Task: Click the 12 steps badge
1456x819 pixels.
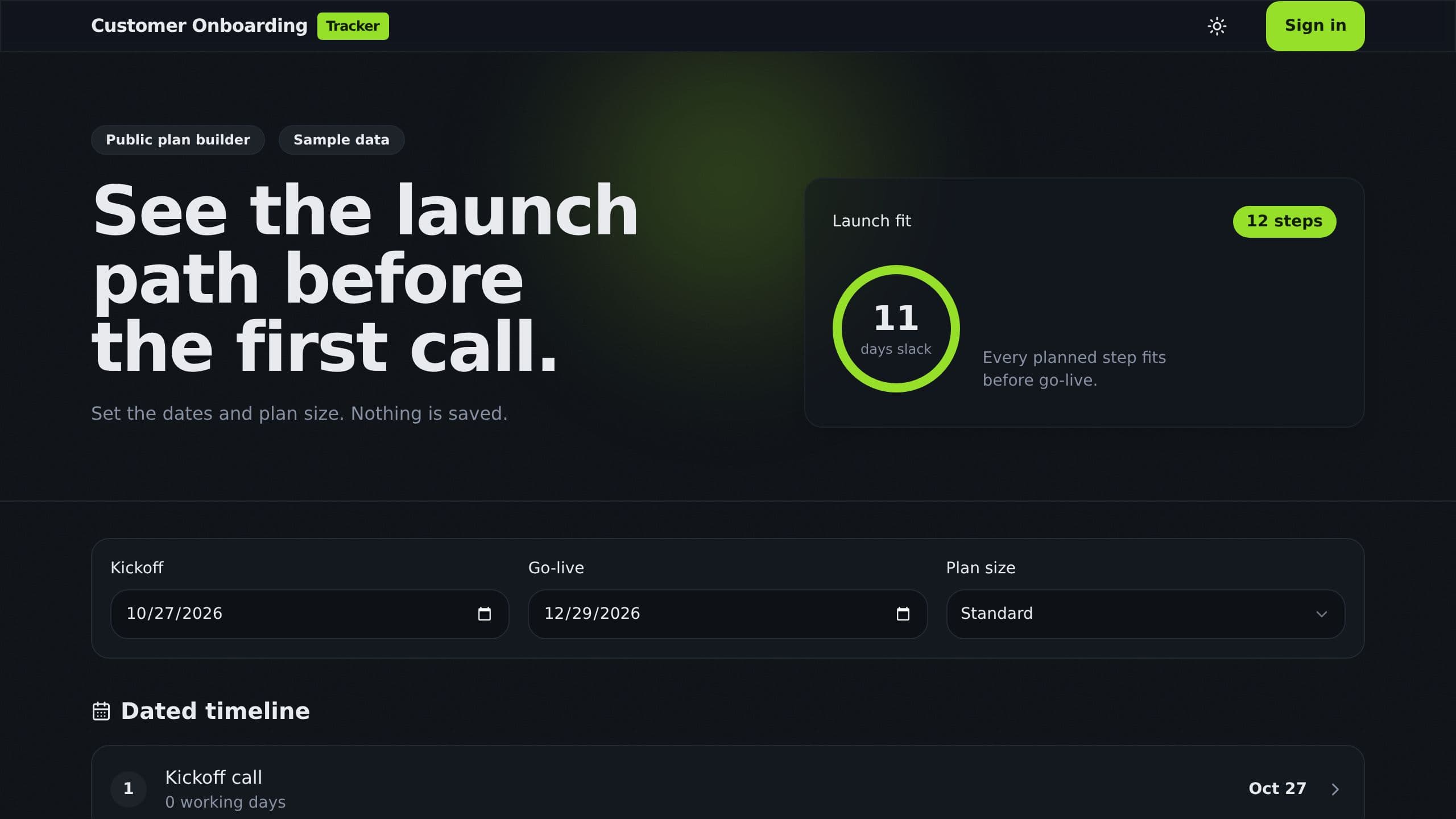Action: pyautogui.click(x=1284, y=221)
